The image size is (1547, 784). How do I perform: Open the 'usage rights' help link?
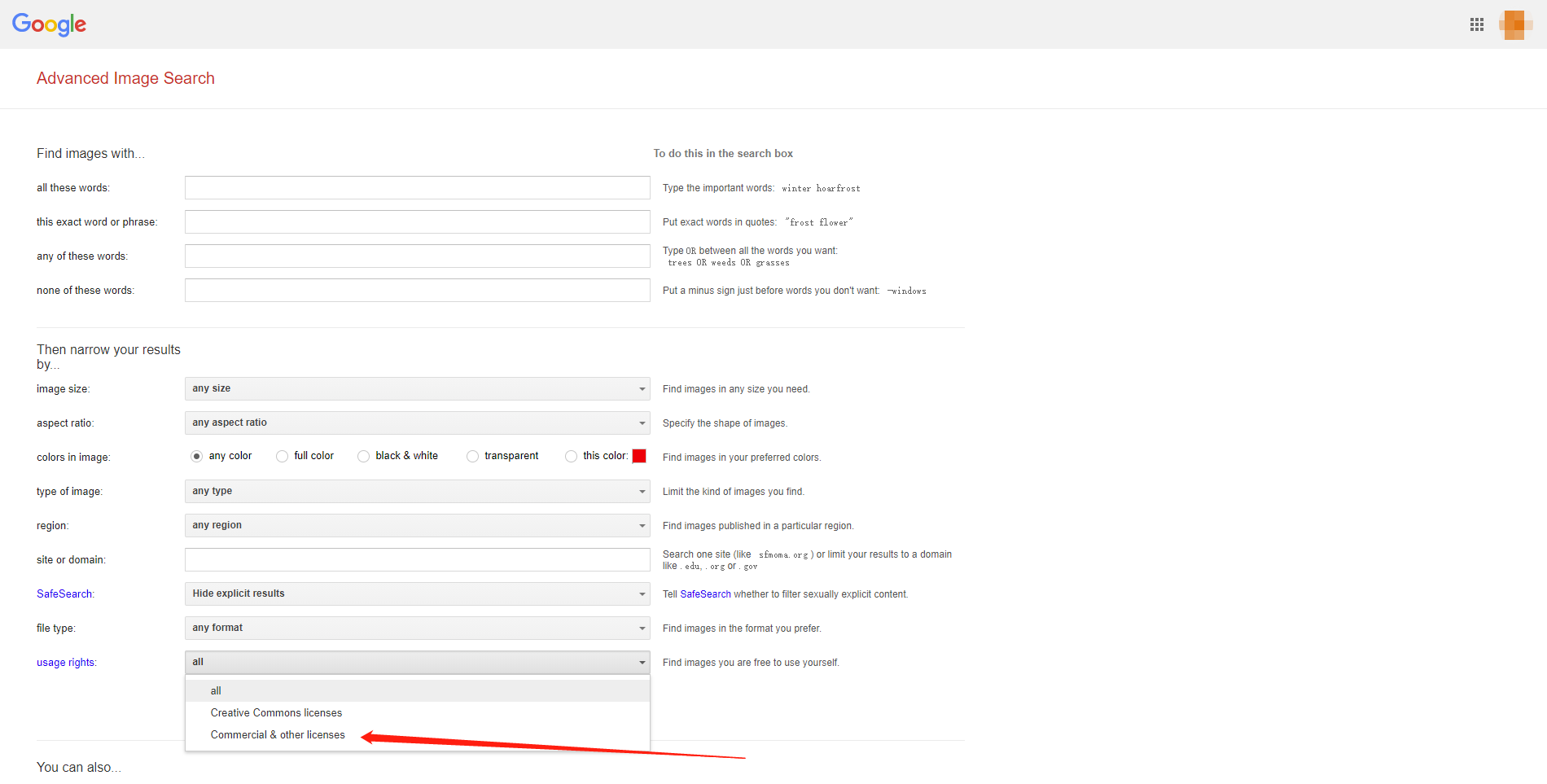pyautogui.click(x=66, y=663)
